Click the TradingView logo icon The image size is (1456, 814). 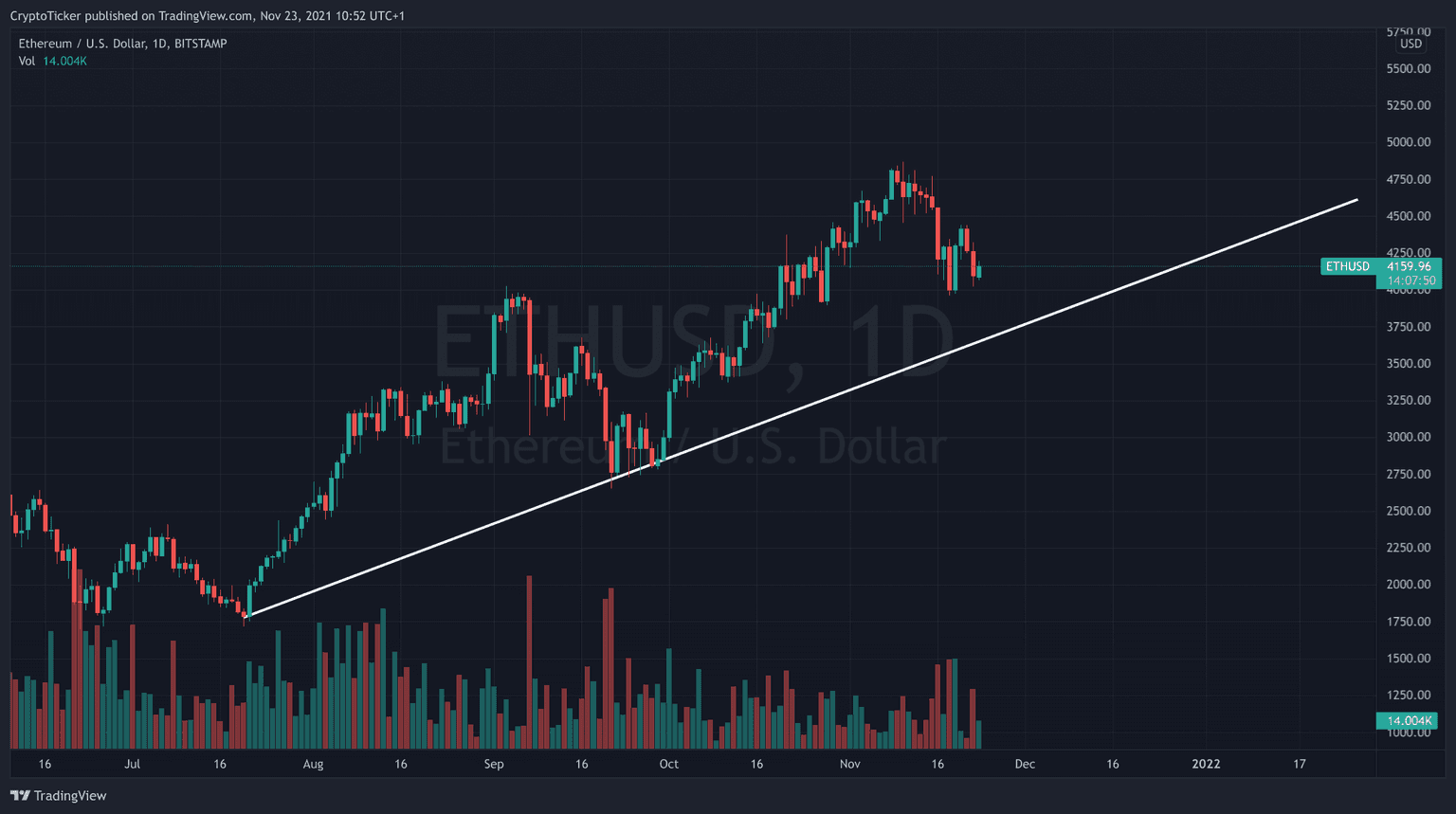tap(20, 796)
